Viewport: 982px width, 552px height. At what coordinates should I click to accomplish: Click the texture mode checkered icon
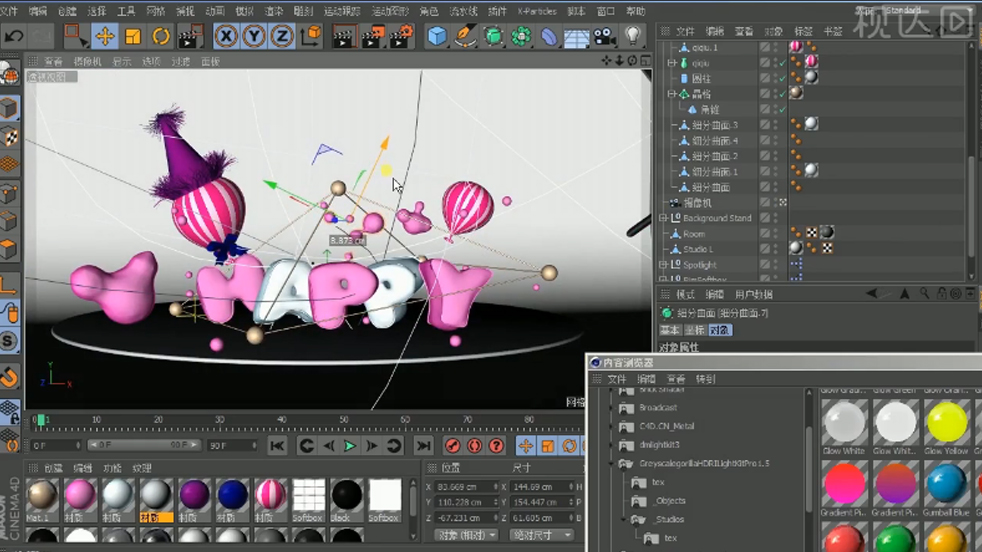[x=9, y=137]
